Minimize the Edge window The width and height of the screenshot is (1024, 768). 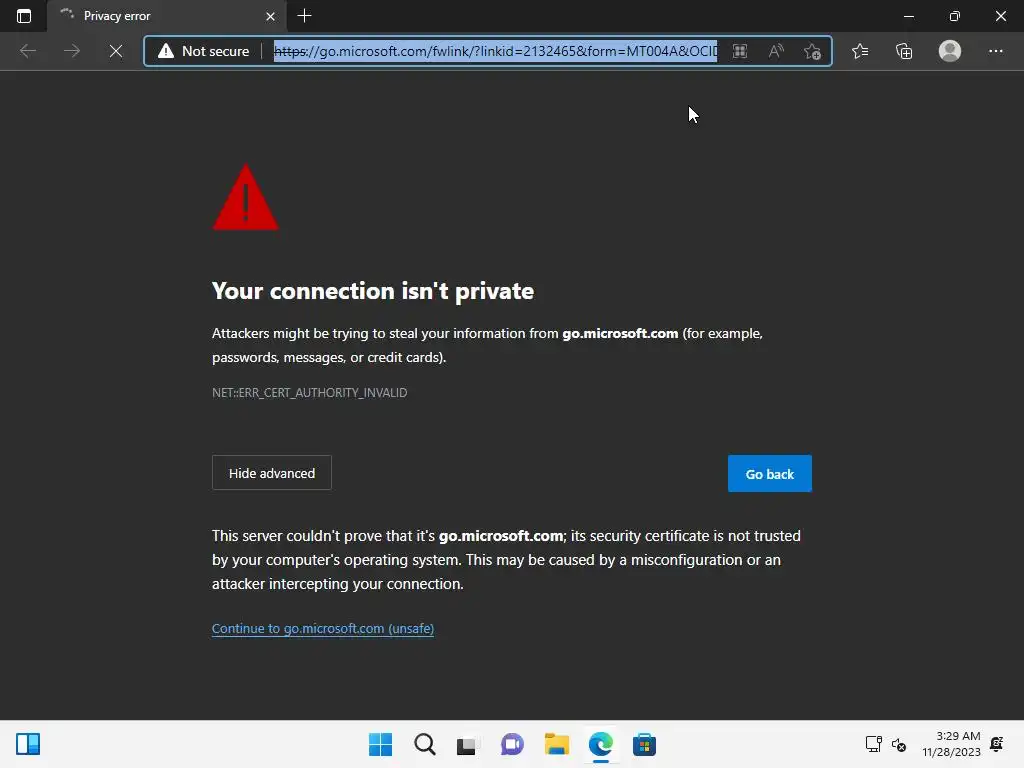(x=908, y=16)
